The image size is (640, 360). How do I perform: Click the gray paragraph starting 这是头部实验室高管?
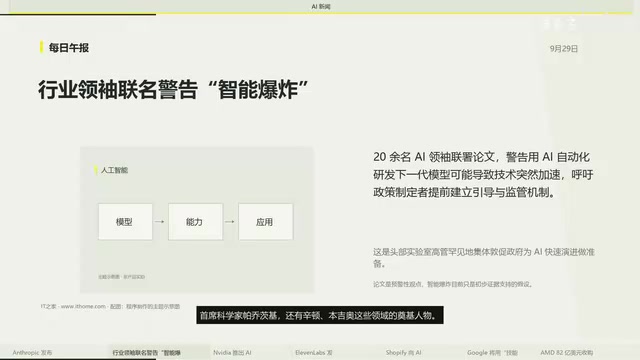click(484, 258)
